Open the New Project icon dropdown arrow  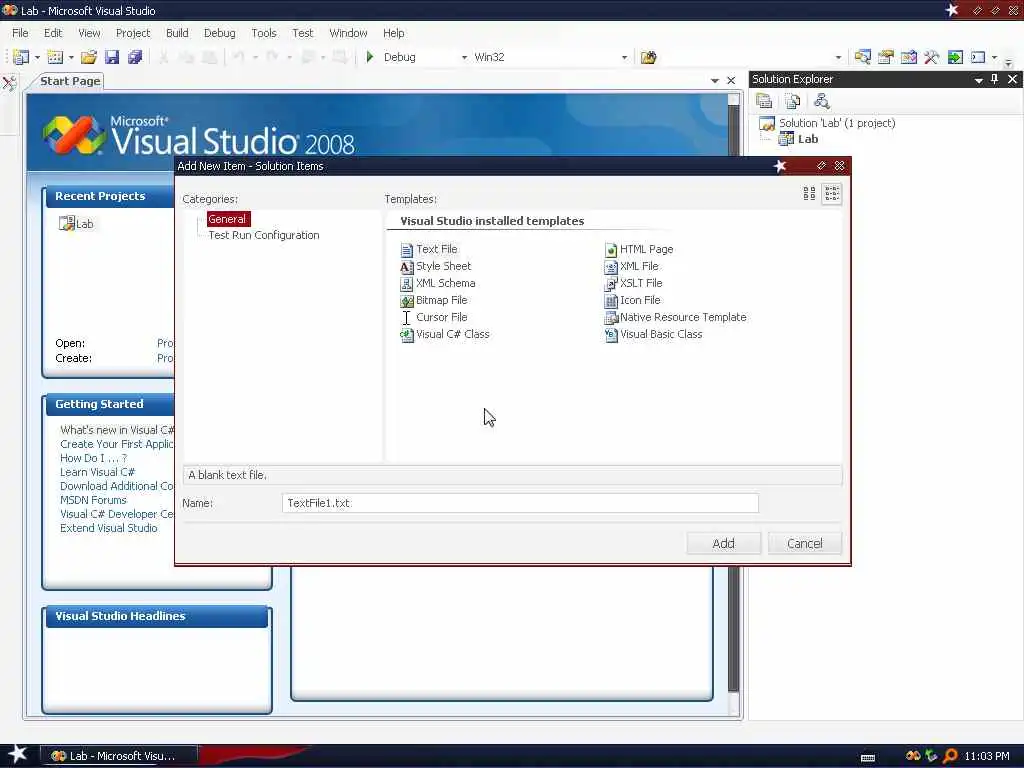coord(37,57)
